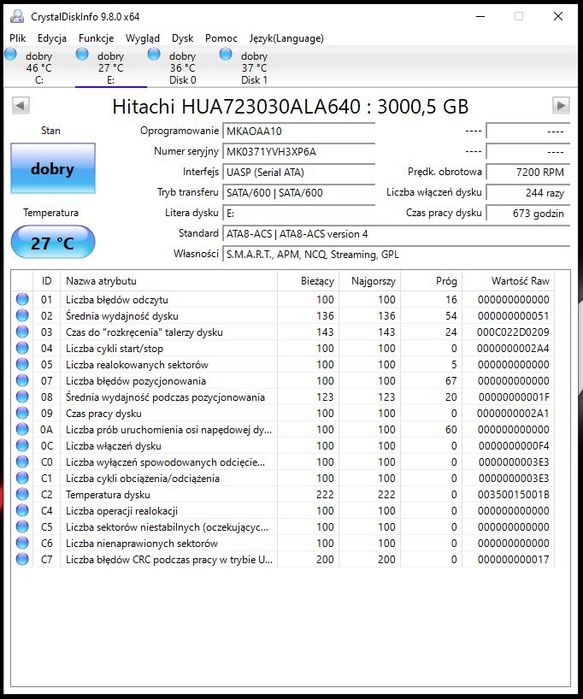Image resolution: width=583 pixels, height=699 pixels.
Task: Select row 'Liczba realokowanych sektorów'
Action: tap(283, 364)
